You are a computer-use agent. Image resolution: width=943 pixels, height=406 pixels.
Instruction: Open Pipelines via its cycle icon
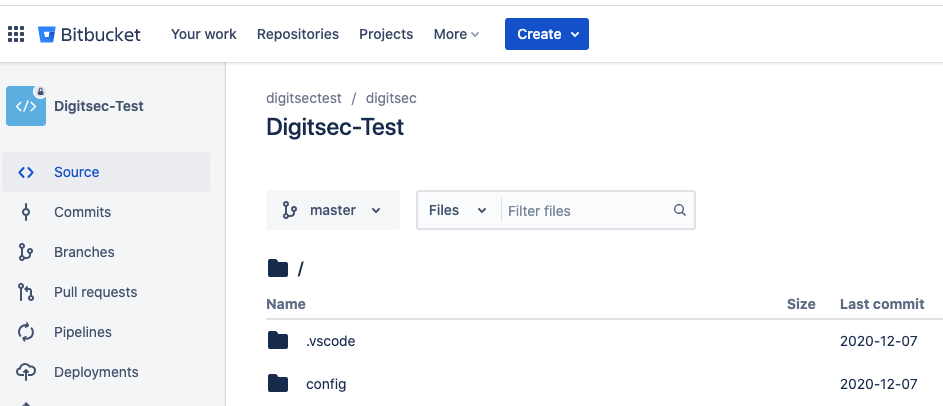point(25,332)
